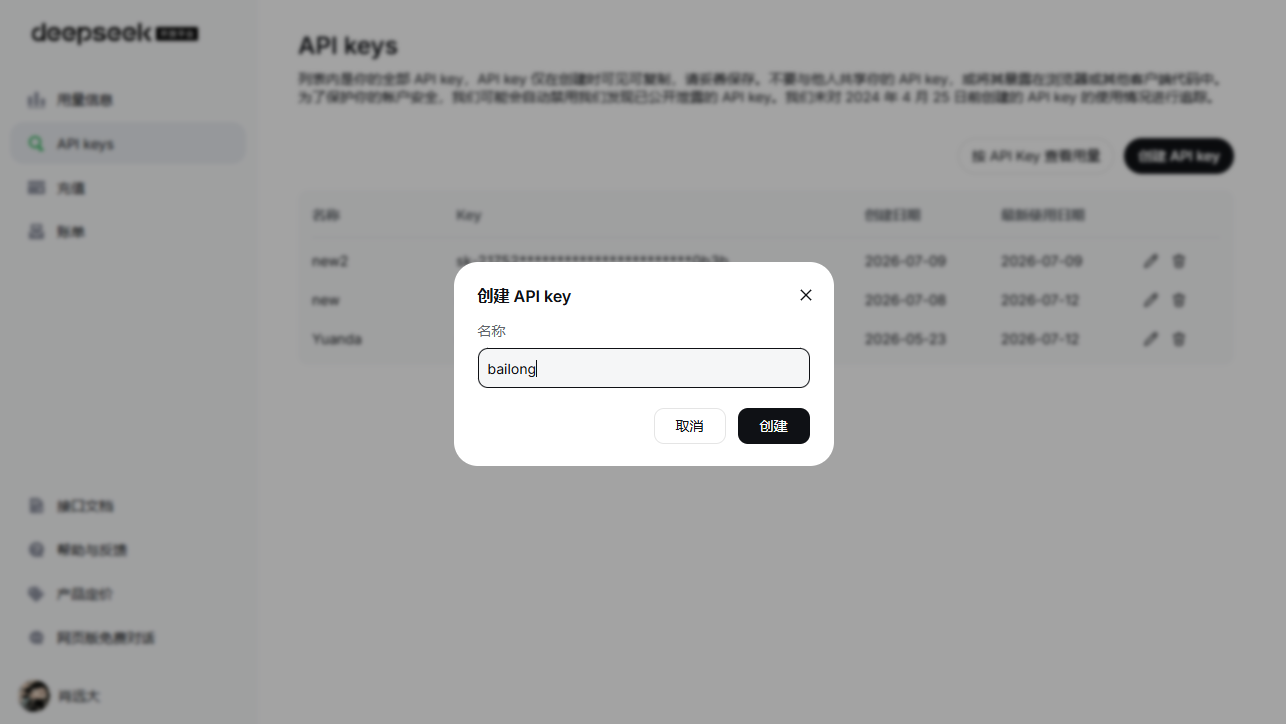The height and width of the screenshot is (724, 1286).
Task: Click the 取消 button in the dialog
Action: (x=690, y=426)
